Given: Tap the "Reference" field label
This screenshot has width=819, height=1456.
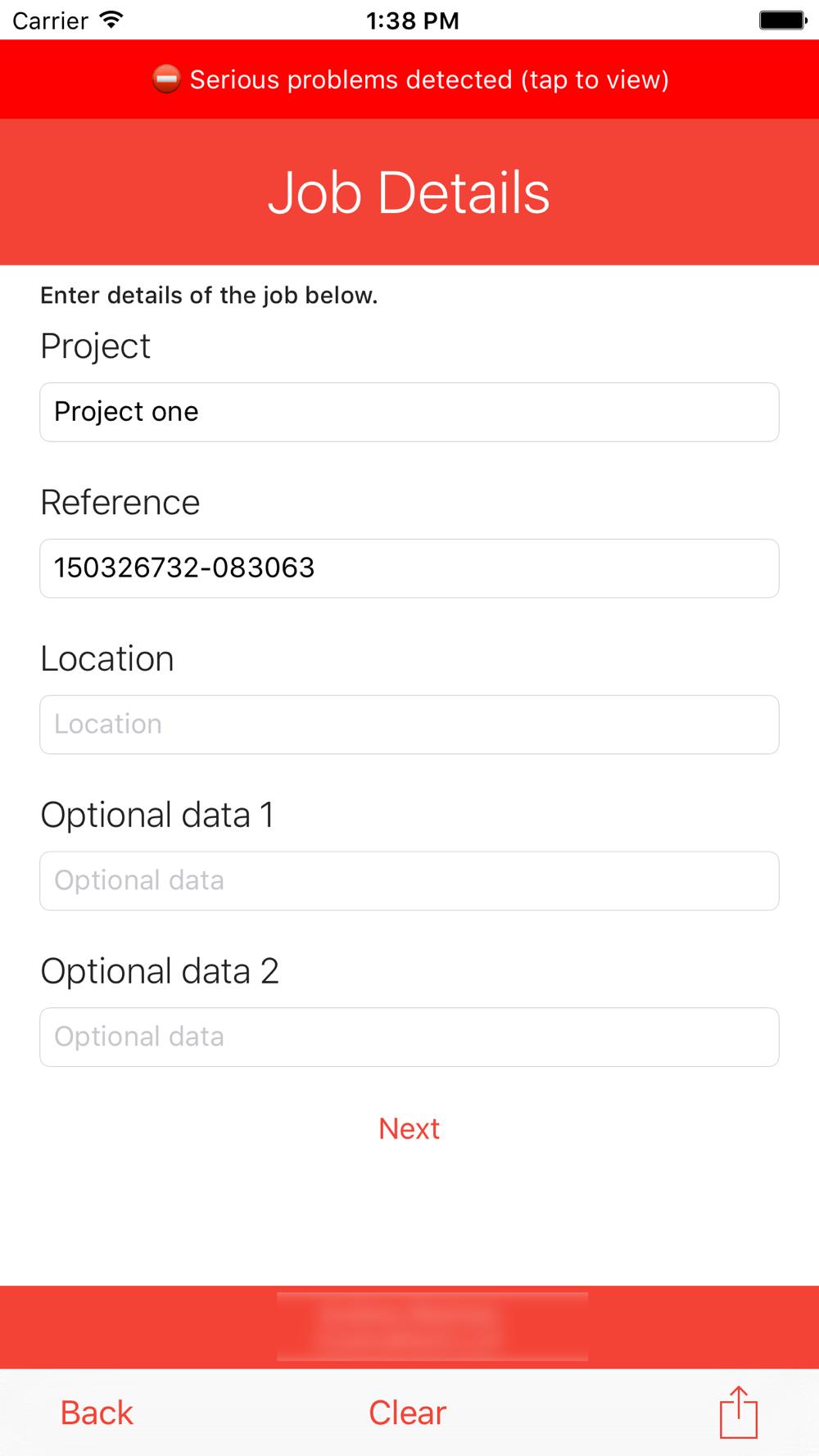Looking at the screenshot, I should pyautogui.click(x=120, y=503).
